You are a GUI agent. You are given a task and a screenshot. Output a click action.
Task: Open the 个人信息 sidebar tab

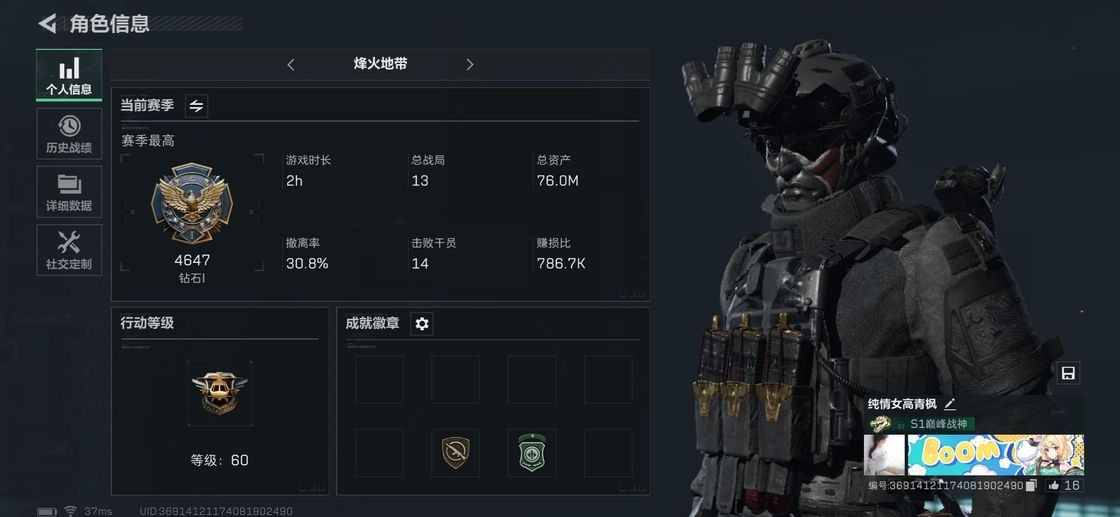tap(69, 75)
